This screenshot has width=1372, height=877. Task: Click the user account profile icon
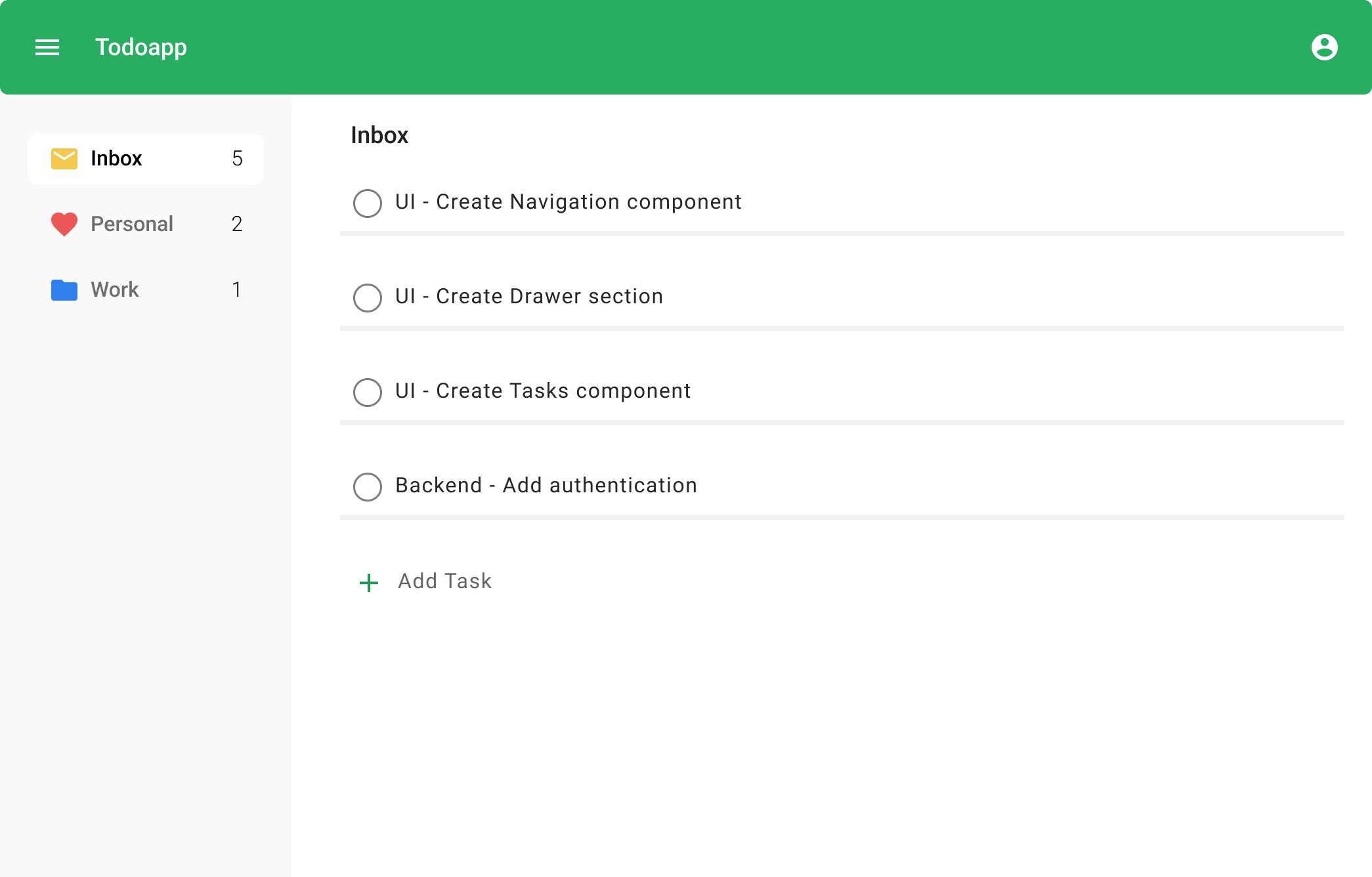click(x=1324, y=47)
